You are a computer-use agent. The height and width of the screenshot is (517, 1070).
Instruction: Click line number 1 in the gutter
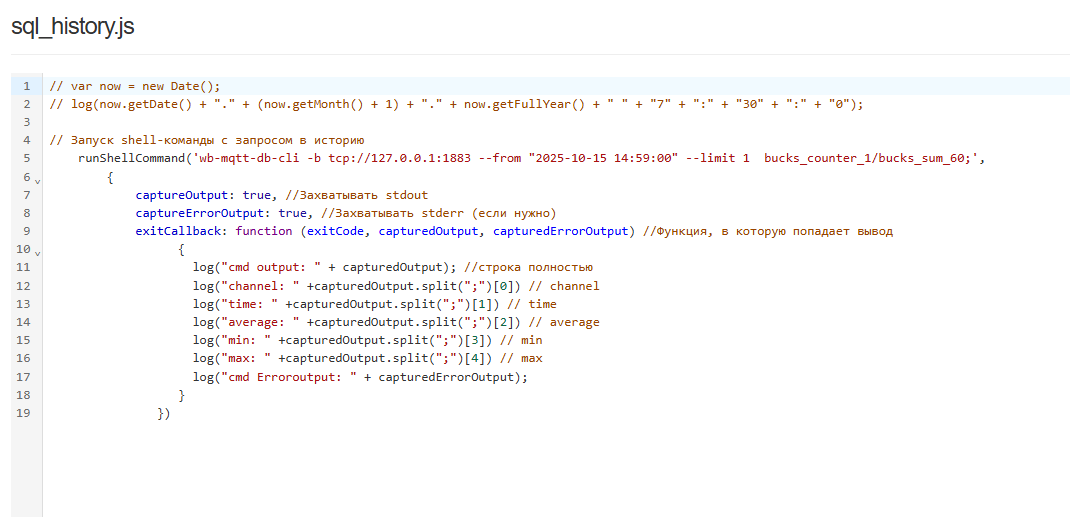(26, 86)
